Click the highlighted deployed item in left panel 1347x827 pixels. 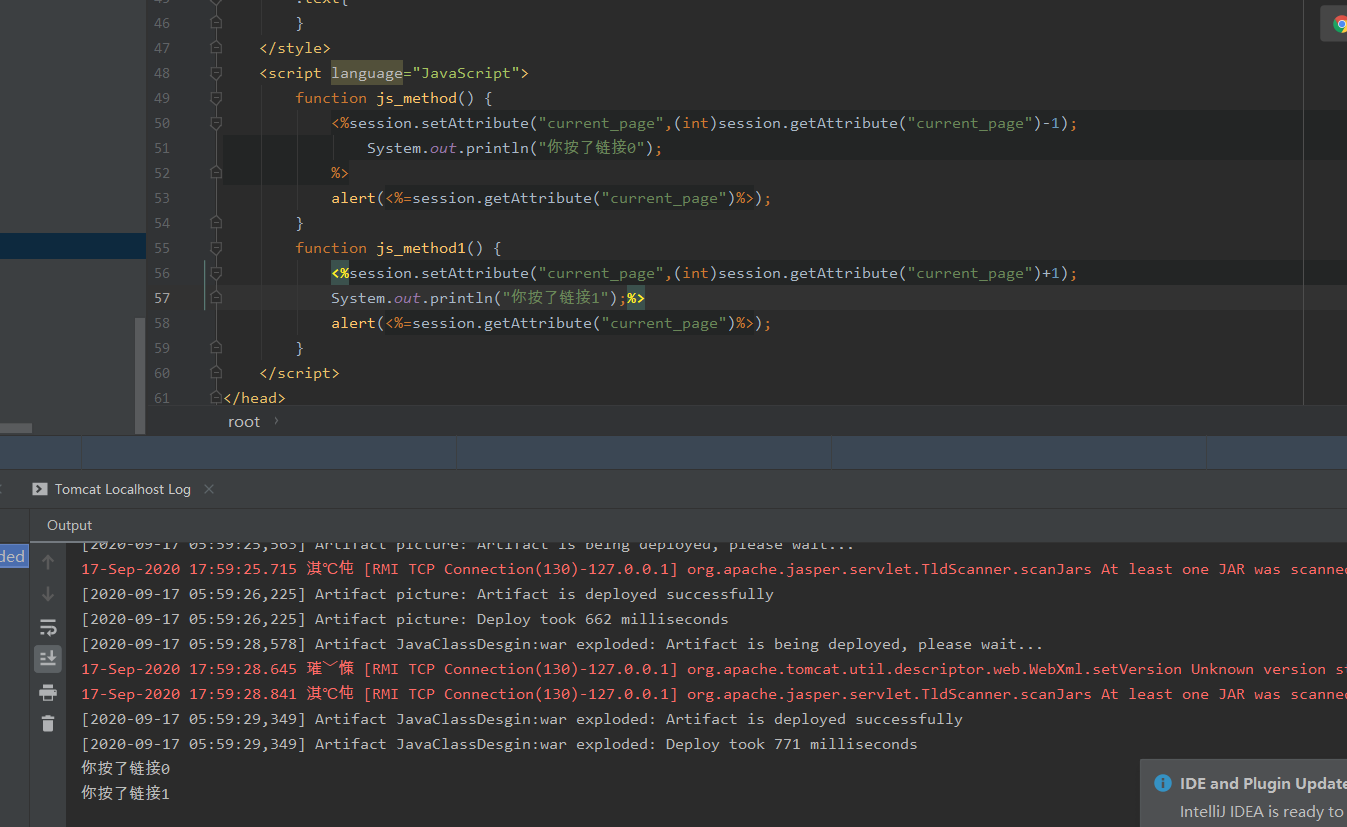pos(14,556)
